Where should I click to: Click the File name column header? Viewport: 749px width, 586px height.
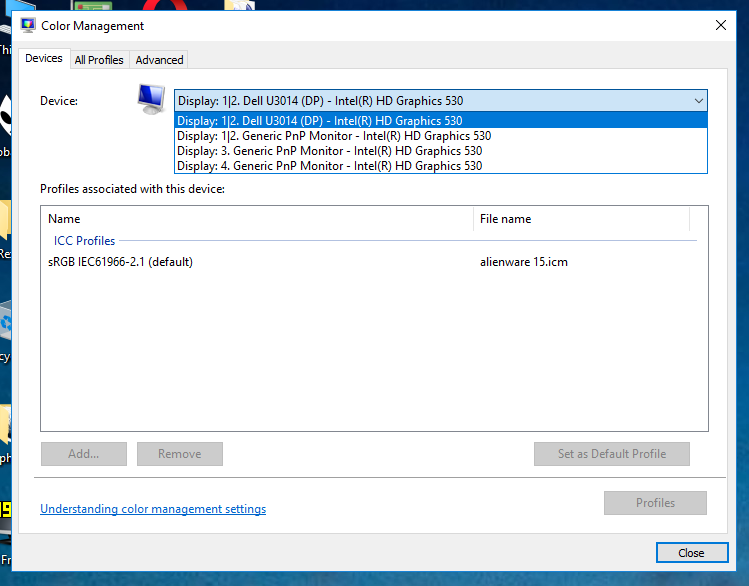pyautogui.click(x=581, y=219)
